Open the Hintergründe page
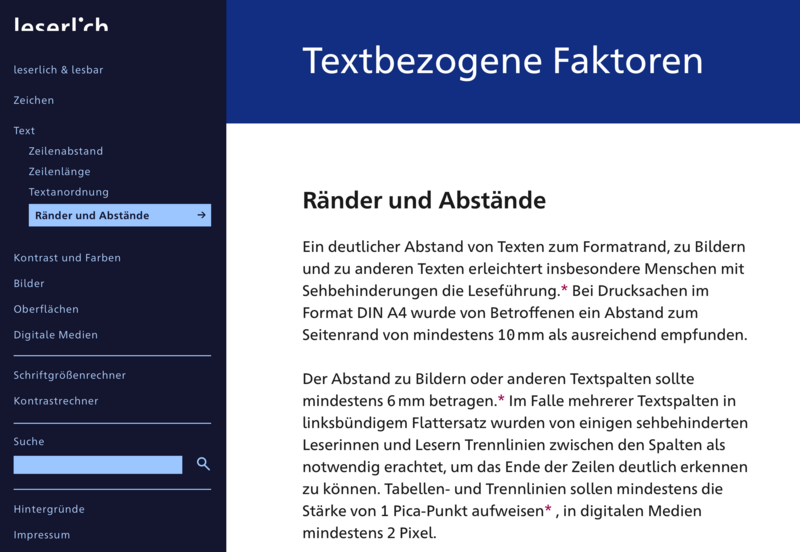 pyautogui.click(x=49, y=509)
